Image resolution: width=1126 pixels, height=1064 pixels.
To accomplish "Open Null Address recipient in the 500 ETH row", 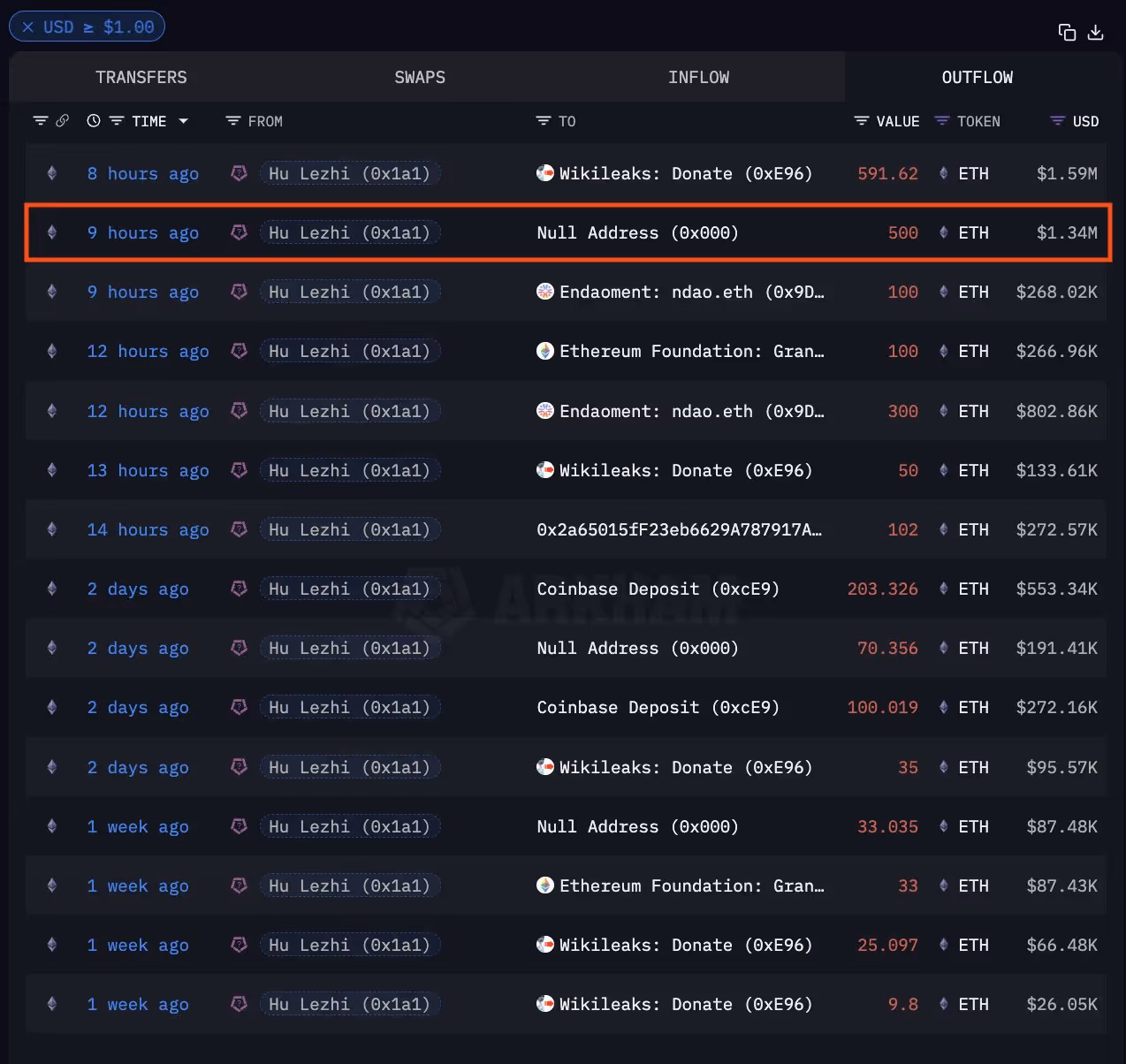I will tap(637, 233).
